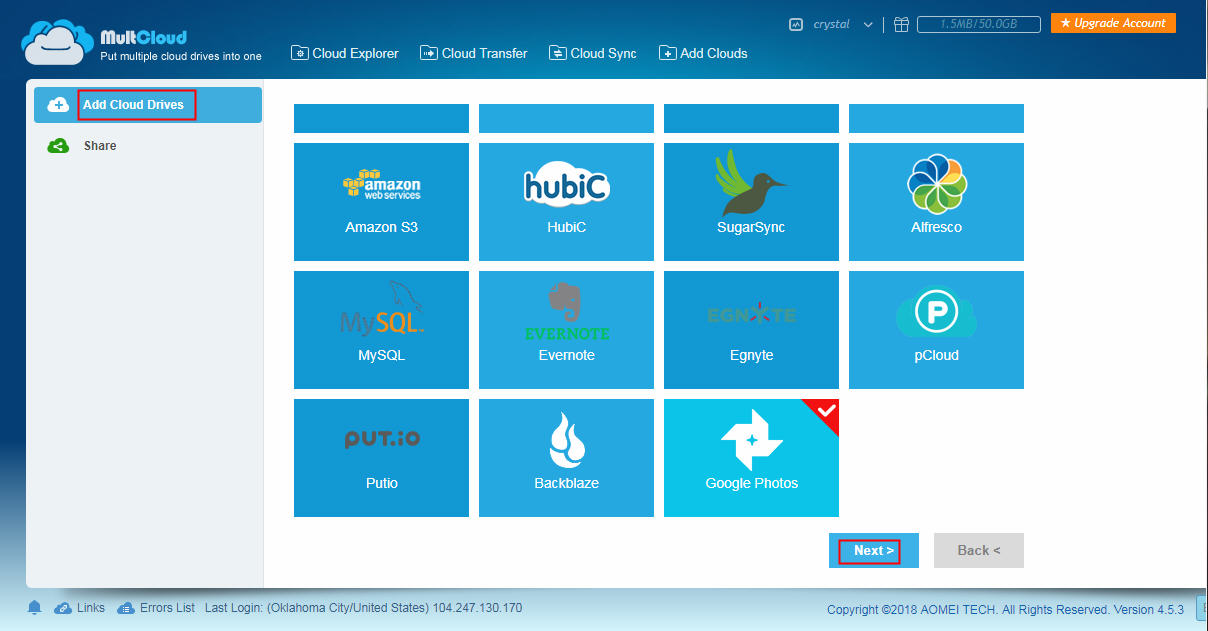Click the Next > button
Screen dimensions: 1208x631
click(874, 551)
